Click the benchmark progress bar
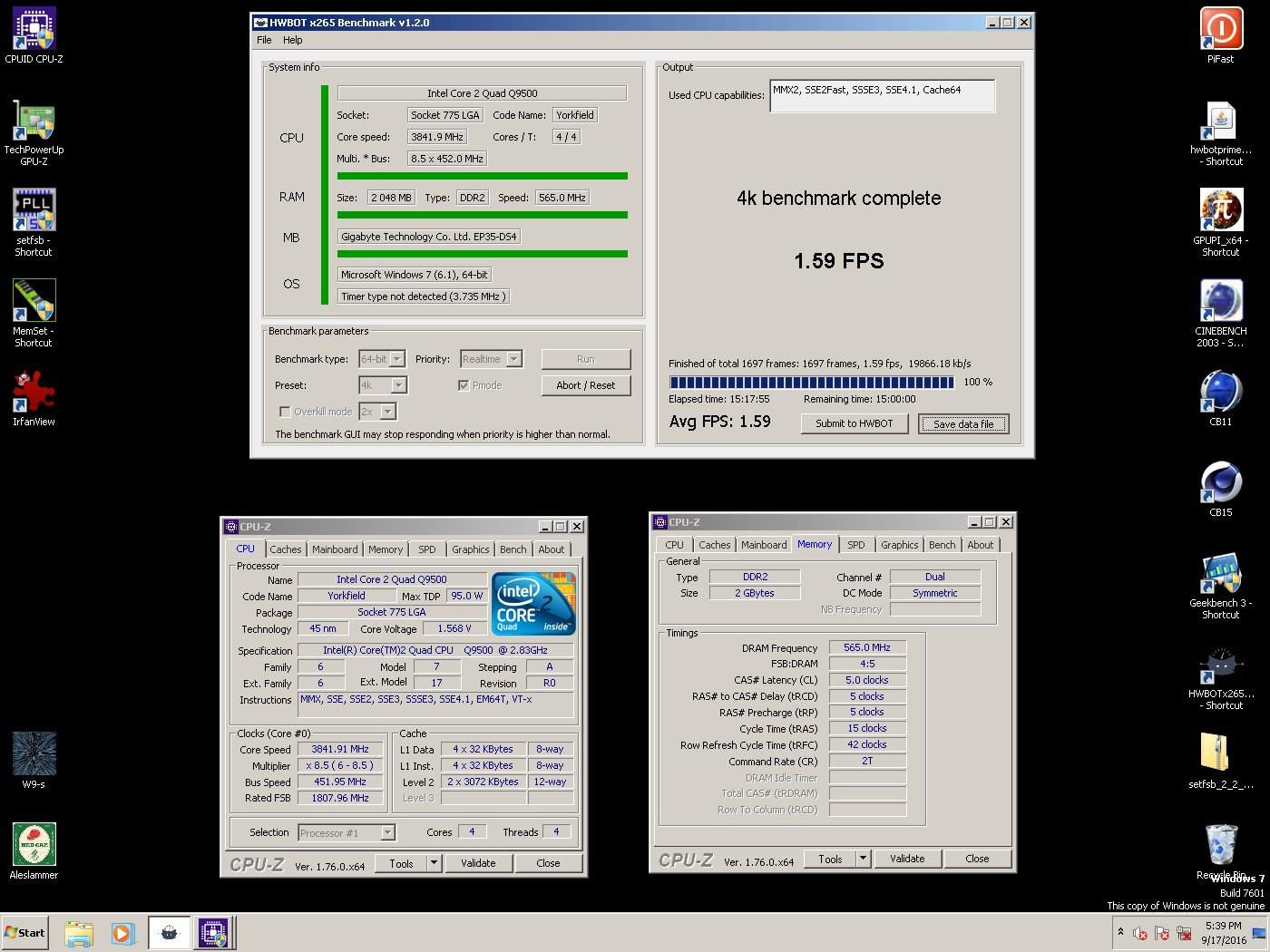The image size is (1270, 952). [812, 382]
